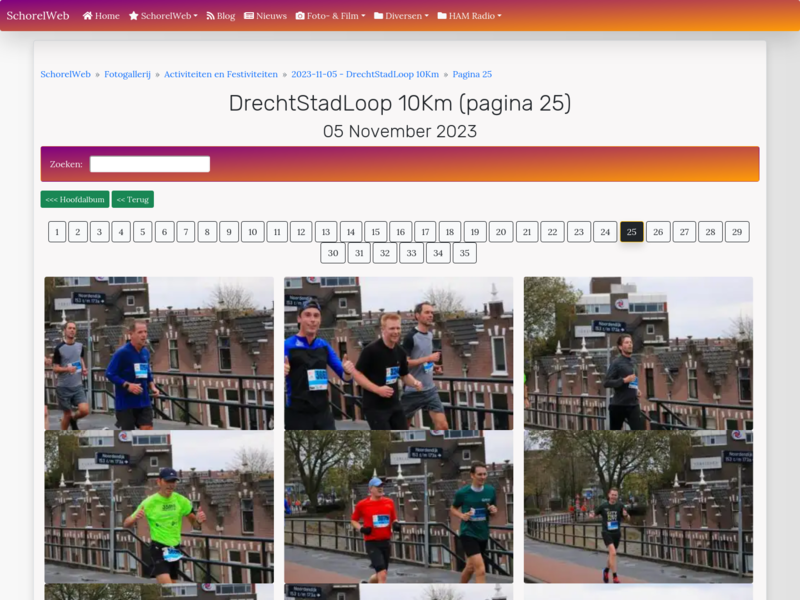Go to page 17
Viewport: 800px width, 600px height.
(x=425, y=232)
